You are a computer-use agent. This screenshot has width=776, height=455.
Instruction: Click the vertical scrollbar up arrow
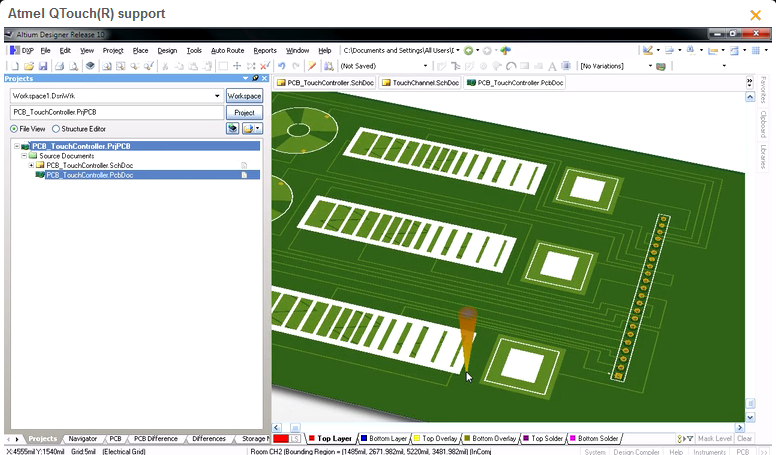pyautogui.click(x=750, y=97)
